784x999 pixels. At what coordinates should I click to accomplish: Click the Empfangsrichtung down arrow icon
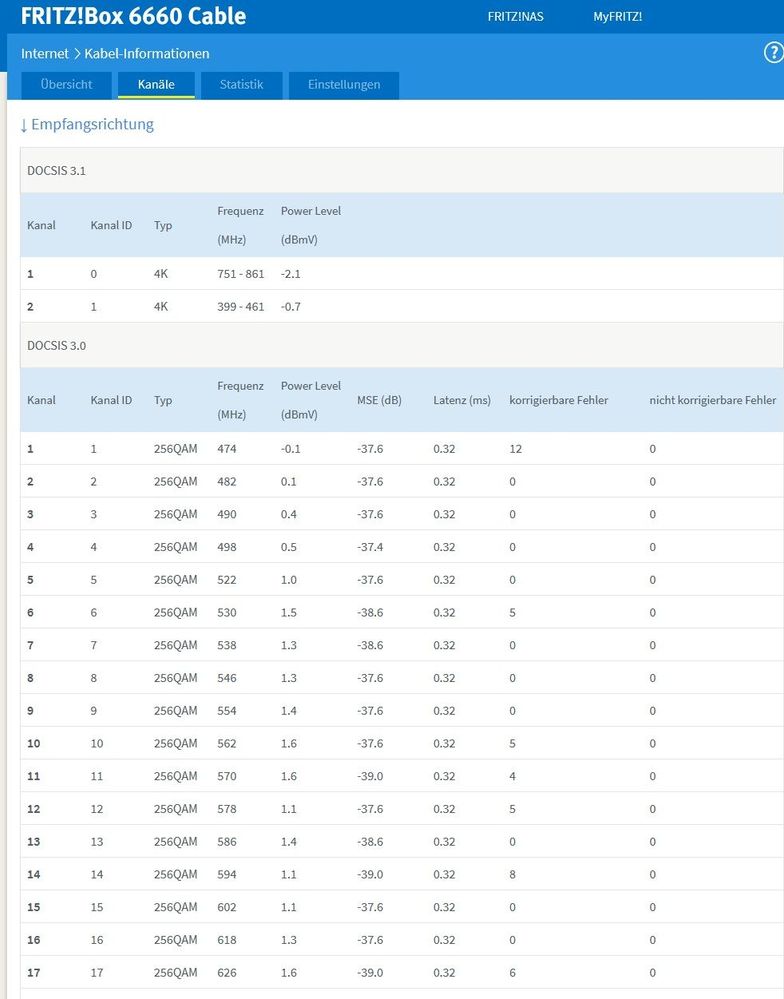tap(24, 126)
